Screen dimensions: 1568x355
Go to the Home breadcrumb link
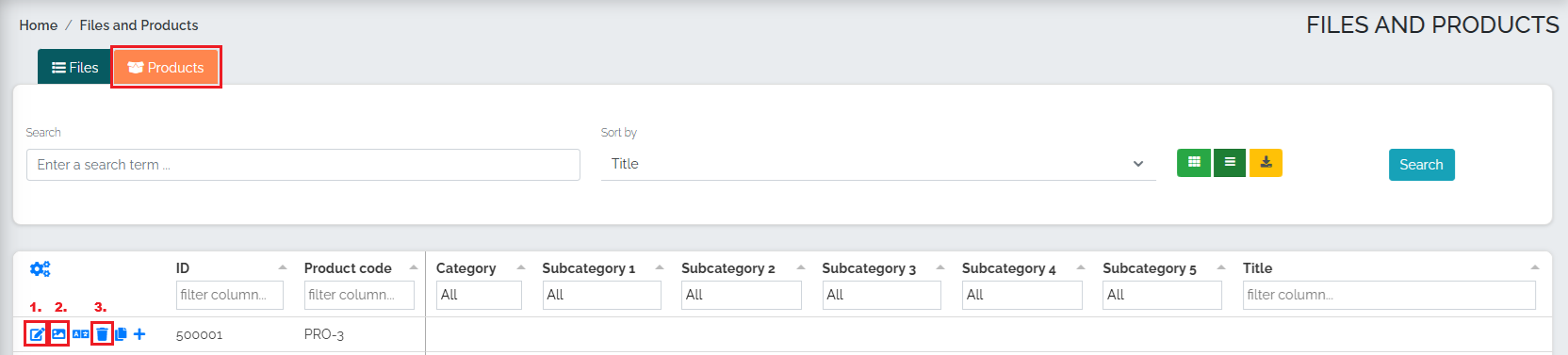coord(39,25)
